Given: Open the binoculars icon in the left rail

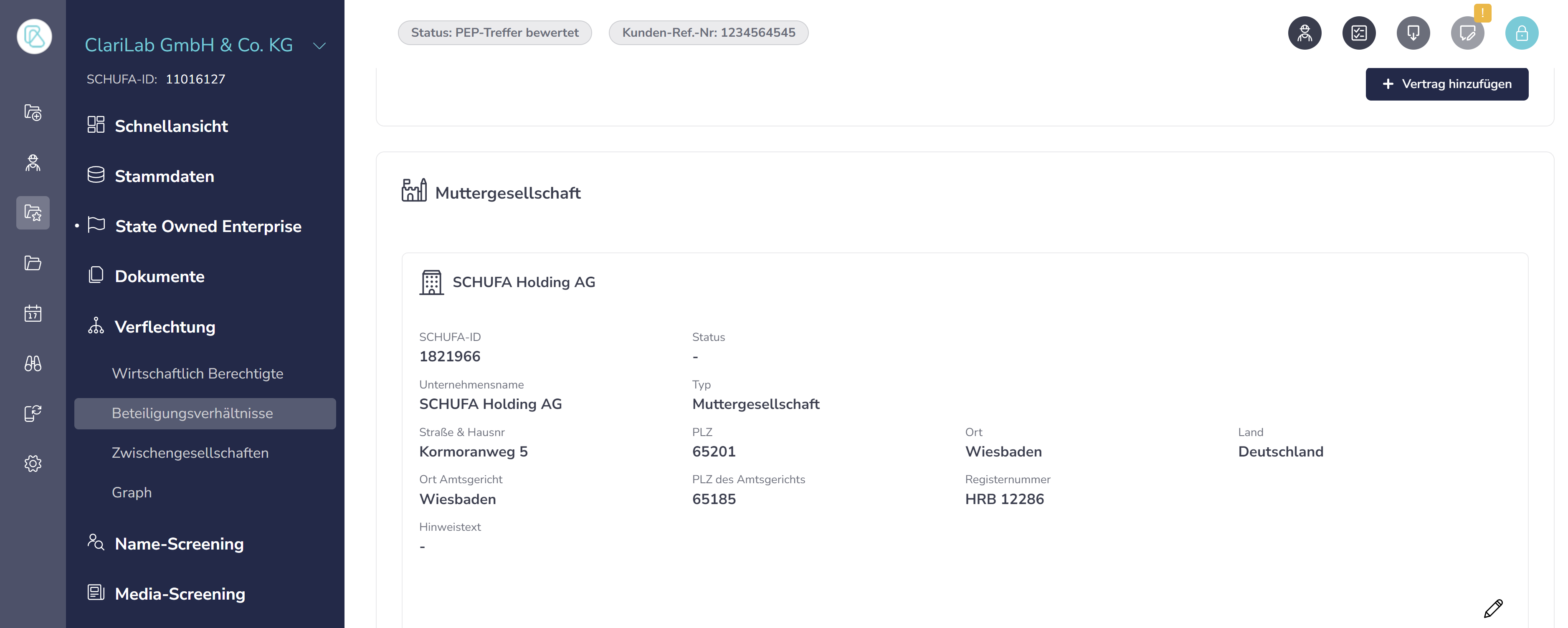Looking at the screenshot, I should pos(33,363).
